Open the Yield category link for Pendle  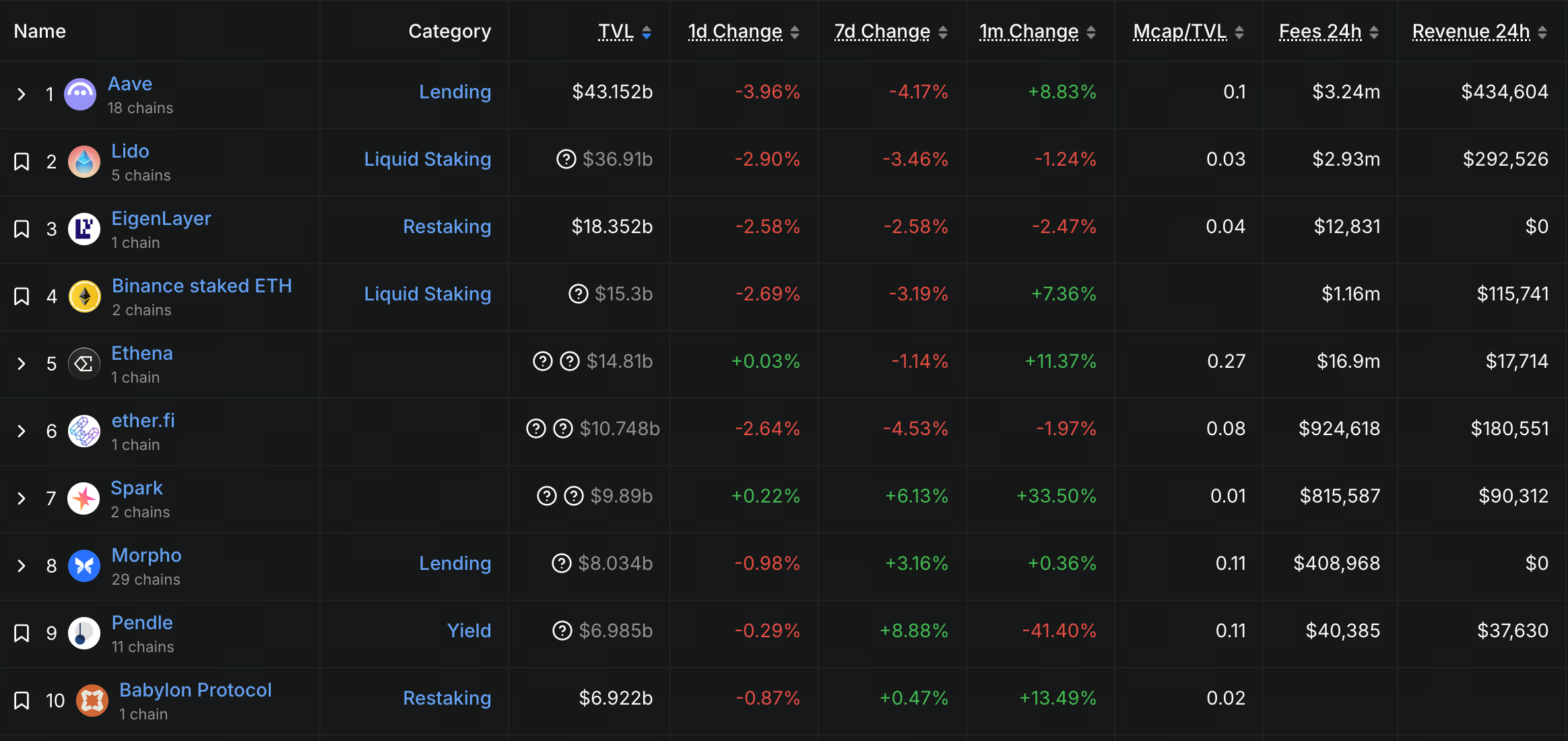click(x=469, y=631)
